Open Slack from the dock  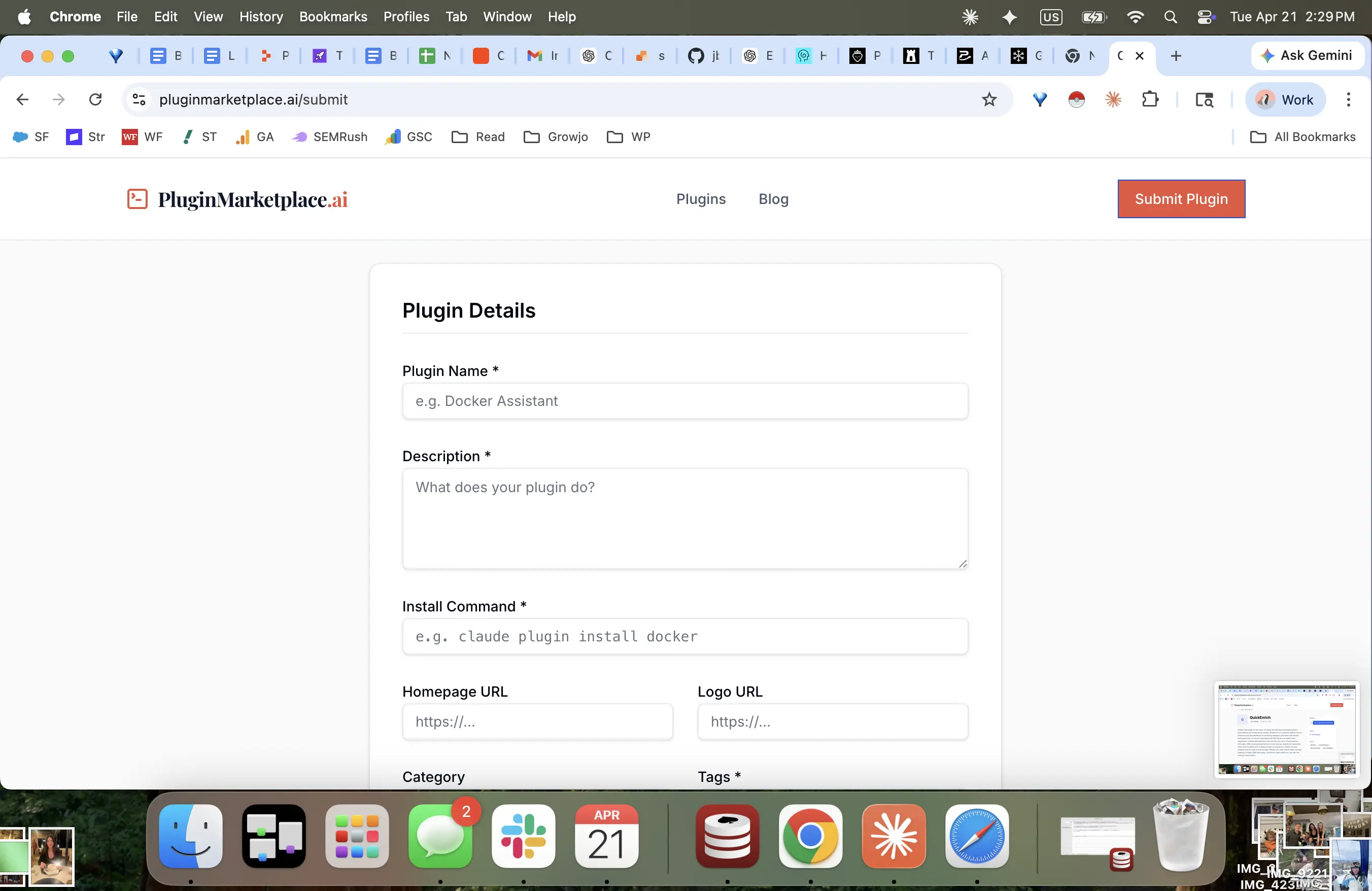click(x=523, y=836)
